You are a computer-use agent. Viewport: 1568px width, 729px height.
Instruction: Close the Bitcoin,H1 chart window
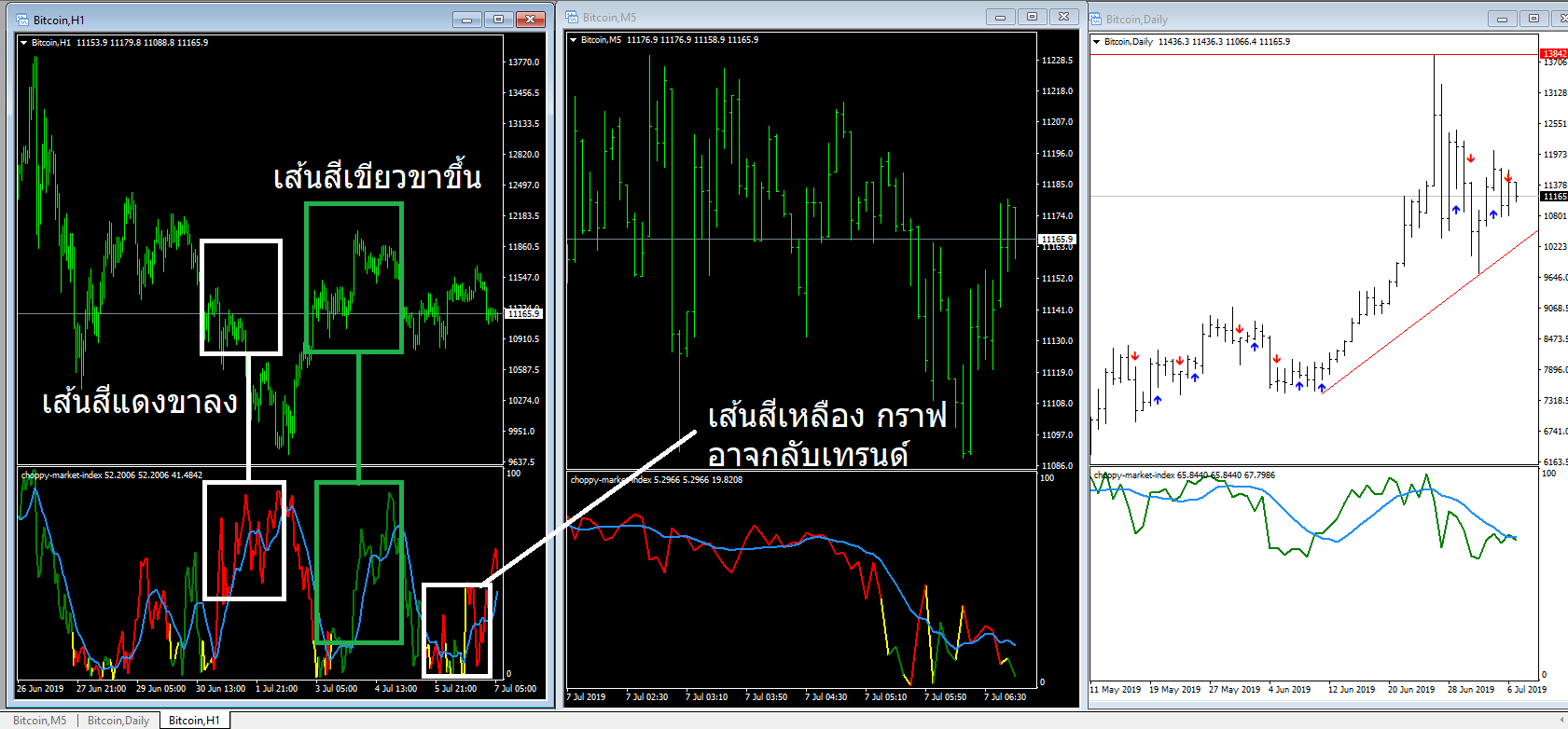(x=531, y=20)
